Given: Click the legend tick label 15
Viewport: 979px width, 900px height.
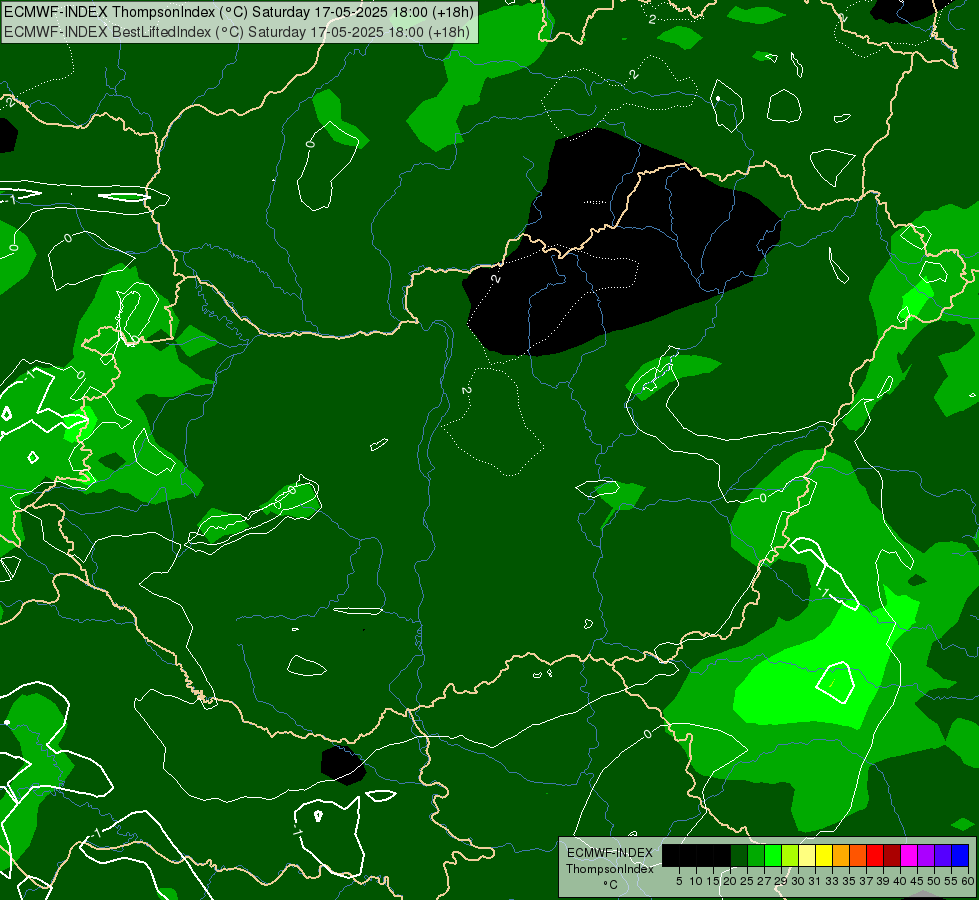Looking at the screenshot, I should click(713, 881).
